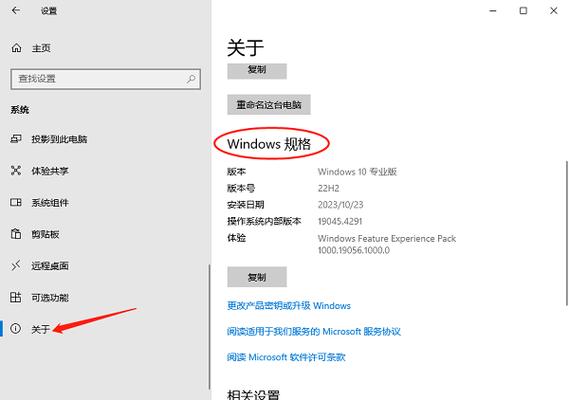The height and width of the screenshot is (400, 569).
Task: Open 阅读 Microsoft 软件许可条款 link
Action: [286, 357]
